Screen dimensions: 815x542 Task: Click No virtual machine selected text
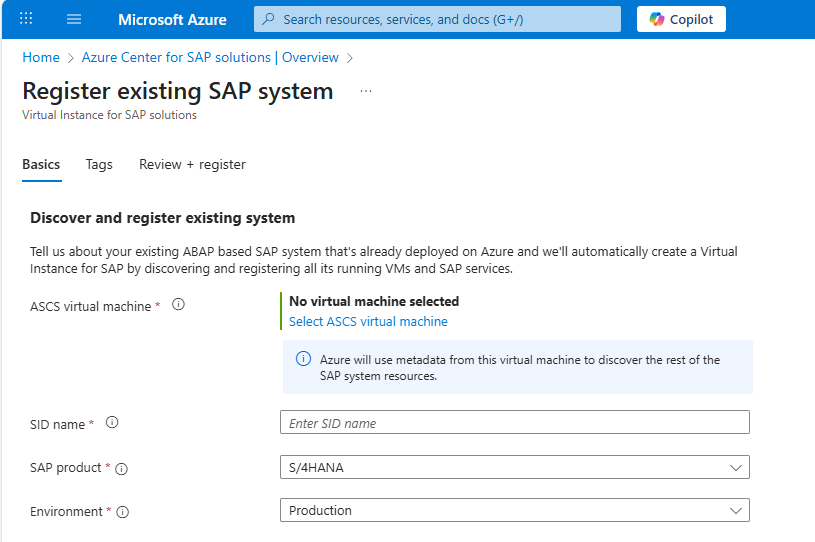374,301
